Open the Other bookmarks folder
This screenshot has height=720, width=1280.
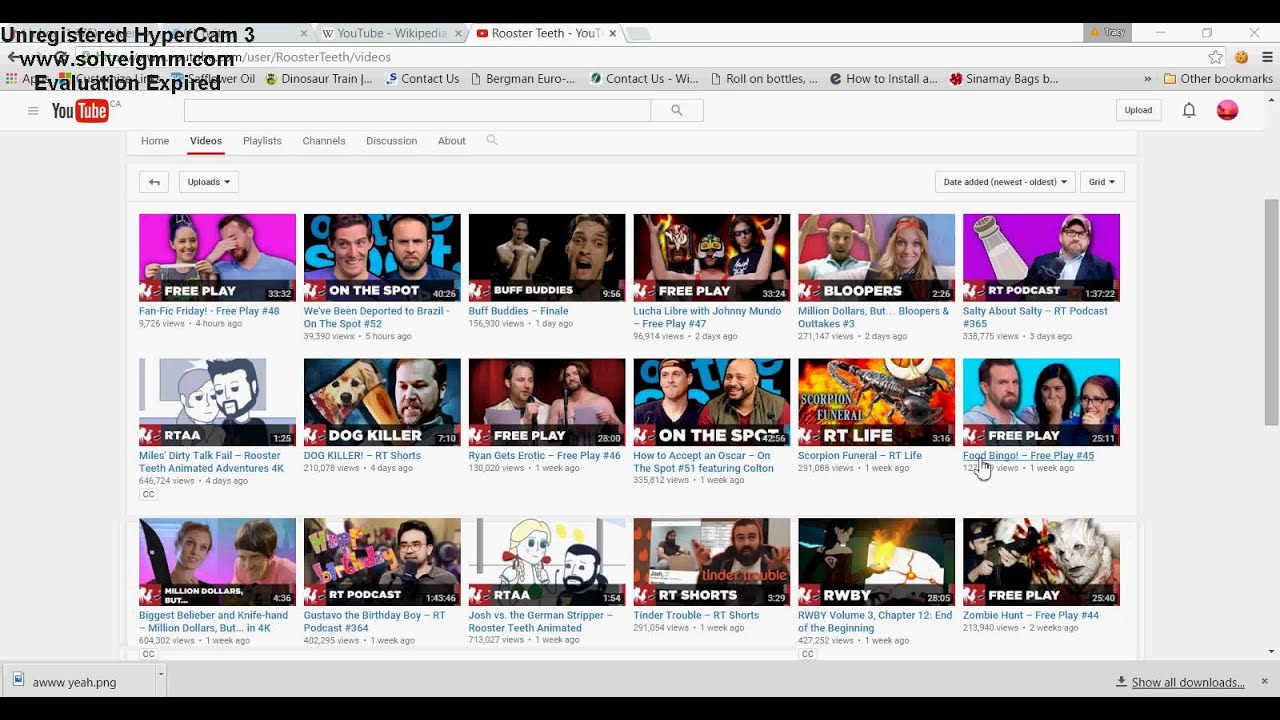(1217, 78)
